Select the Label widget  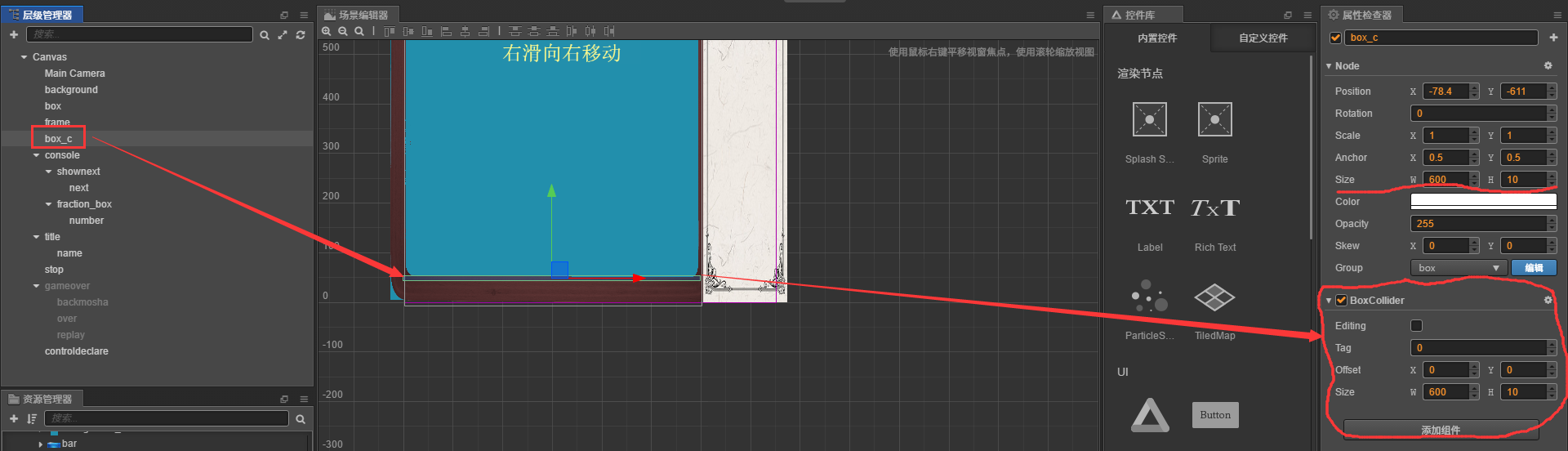[1150, 208]
